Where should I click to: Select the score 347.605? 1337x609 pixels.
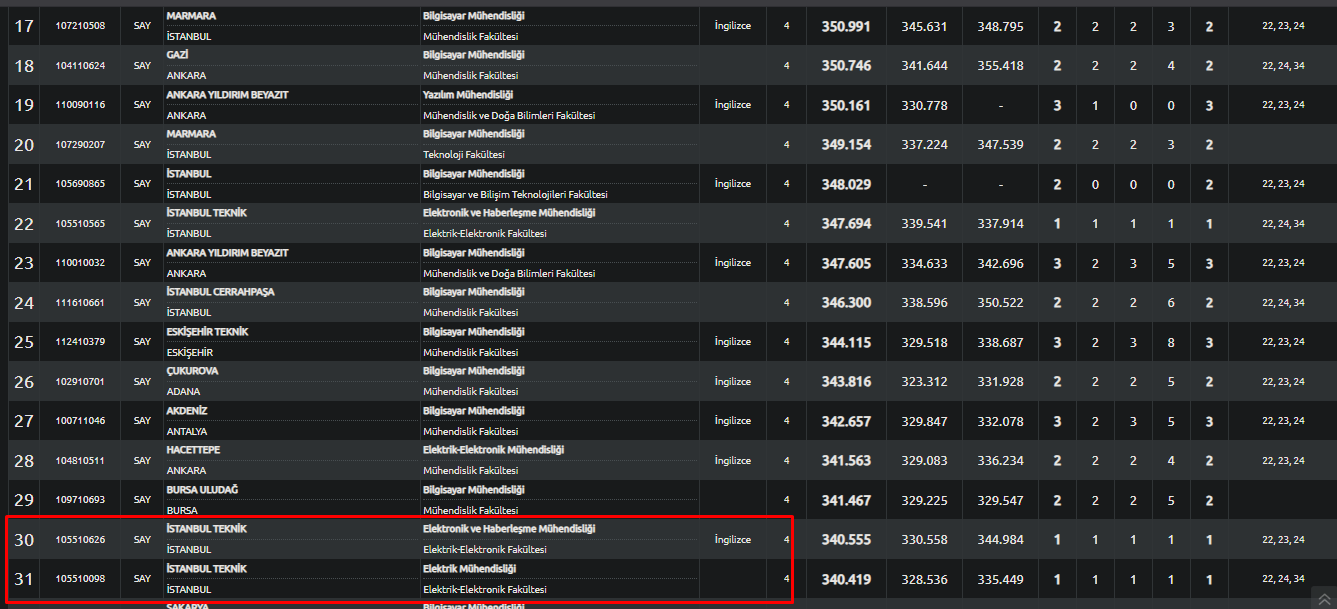click(846, 263)
